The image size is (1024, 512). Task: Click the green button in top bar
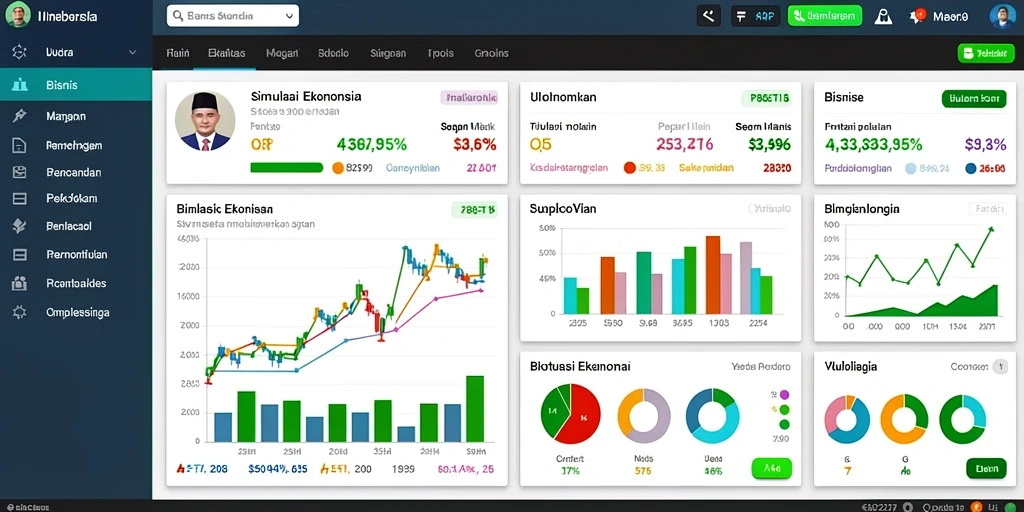coord(825,16)
